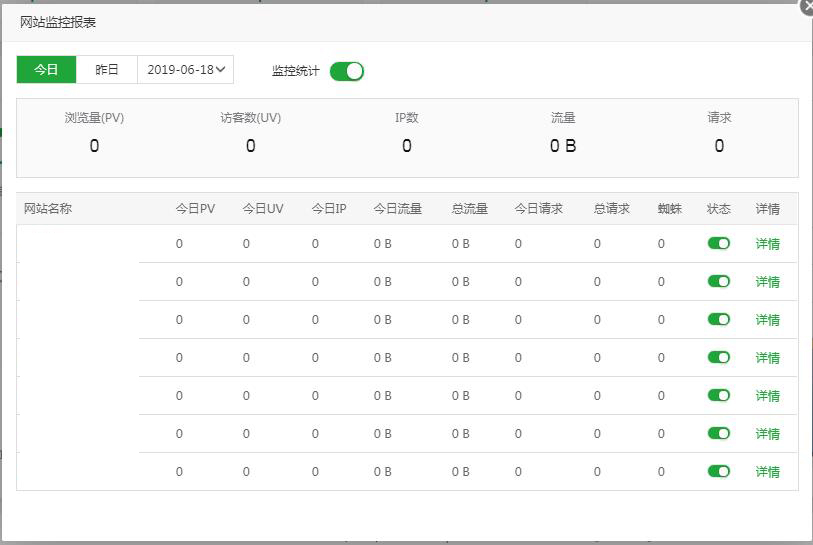Click the 今日PV column header
This screenshot has height=545, width=813.
[x=195, y=209]
